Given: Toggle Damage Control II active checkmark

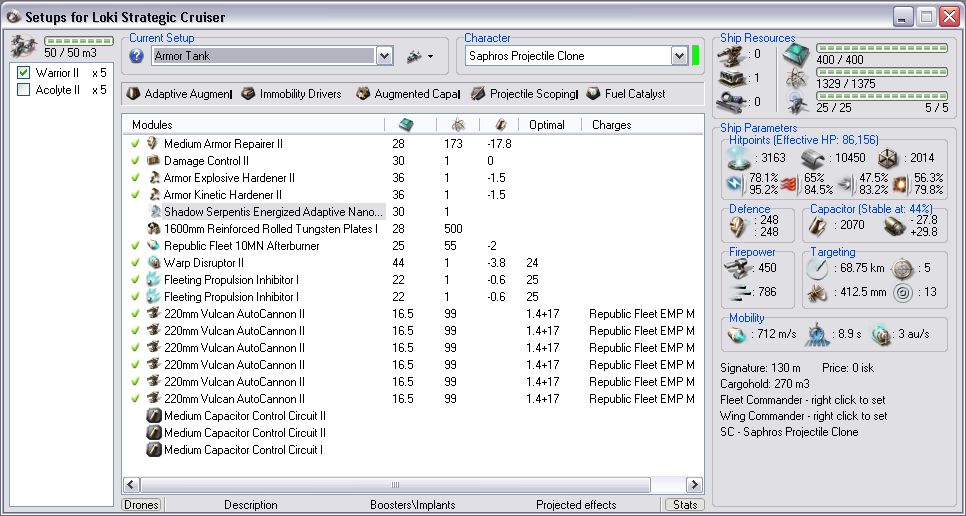Looking at the screenshot, I should (136, 161).
